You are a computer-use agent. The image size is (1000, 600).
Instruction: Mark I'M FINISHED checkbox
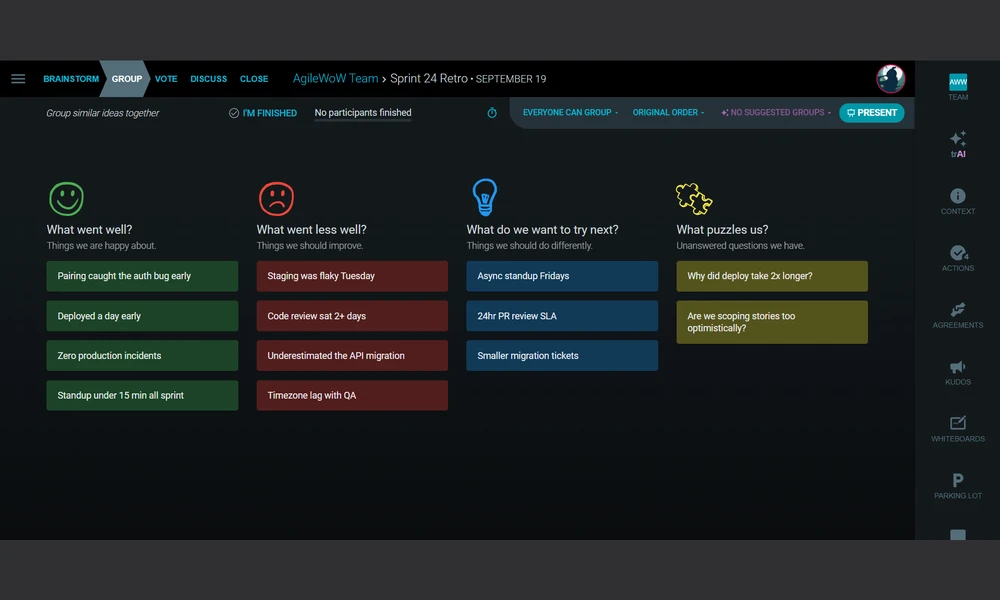coord(263,113)
